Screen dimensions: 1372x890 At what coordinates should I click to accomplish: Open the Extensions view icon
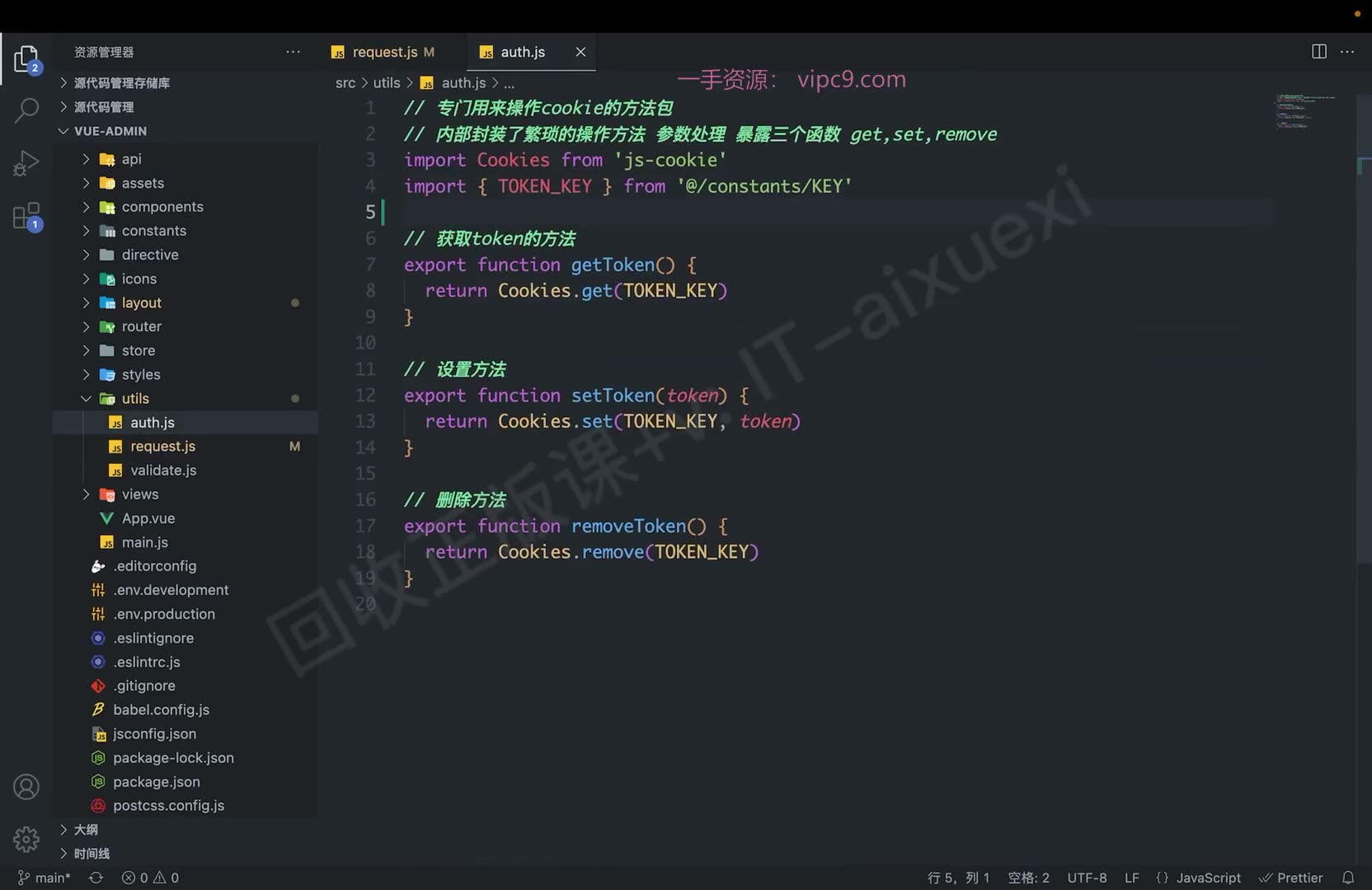(x=26, y=217)
